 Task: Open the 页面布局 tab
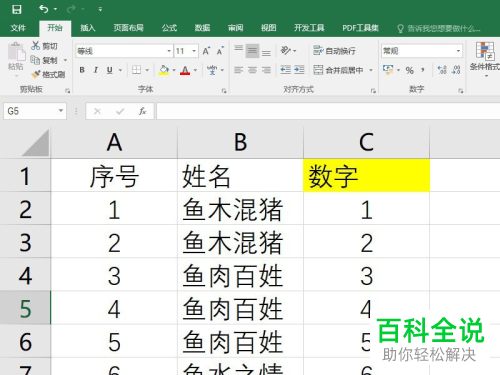[x=128, y=28]
